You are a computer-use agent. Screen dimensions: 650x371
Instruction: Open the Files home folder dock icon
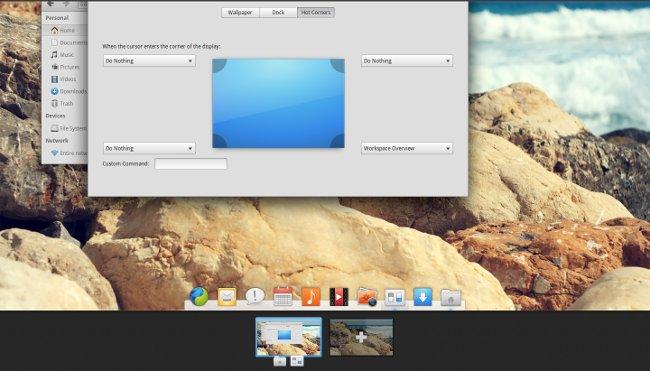pyautogui.click(x=451, y=297)
